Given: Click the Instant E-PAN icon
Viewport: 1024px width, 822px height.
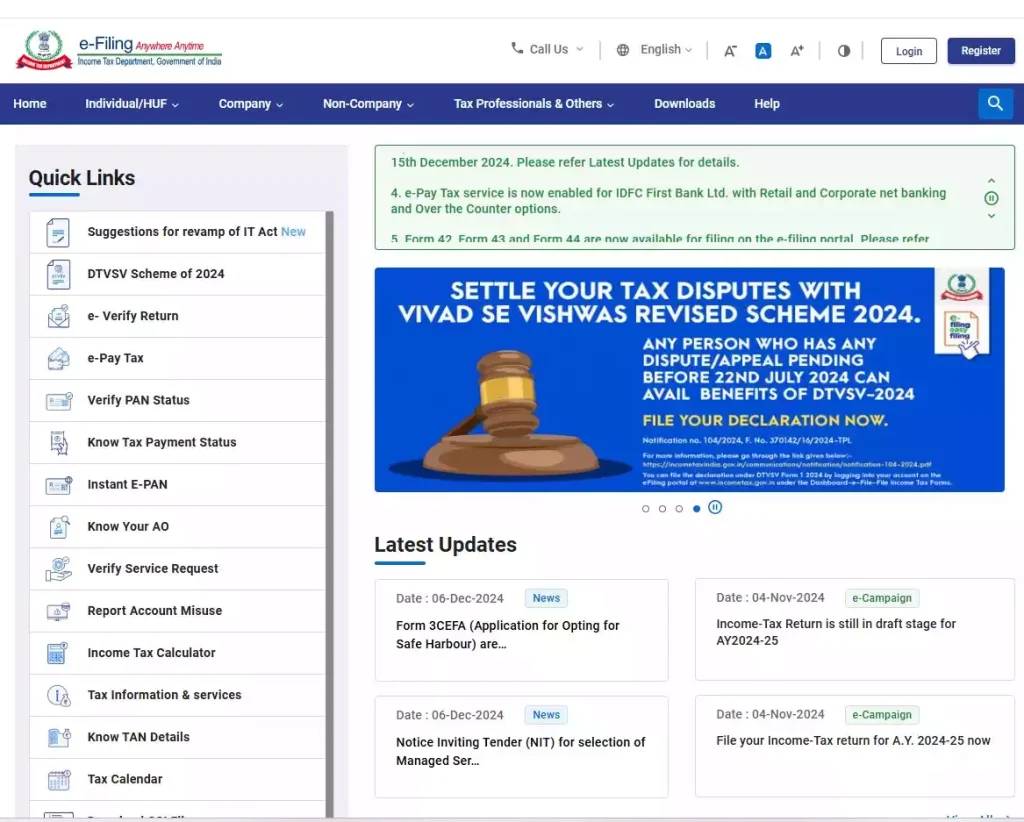Looking at the screenshot, I should tap(58, 485).
